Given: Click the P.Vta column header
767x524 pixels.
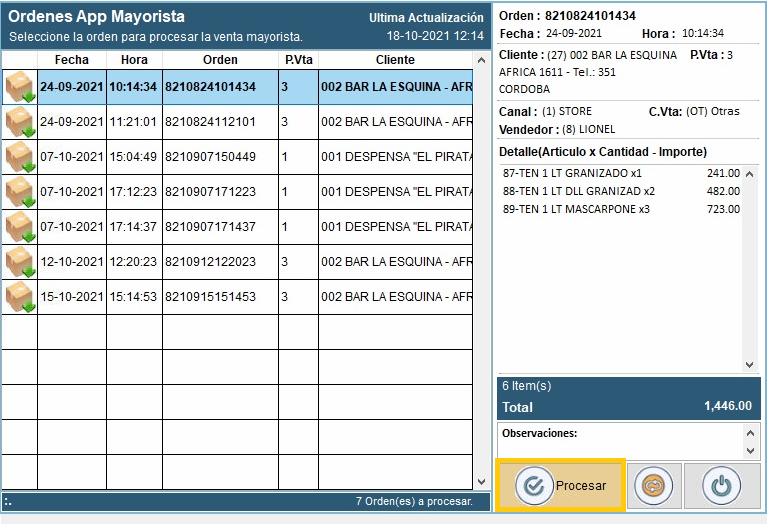Looking at the screenshot, I should [x=297, y=60].
